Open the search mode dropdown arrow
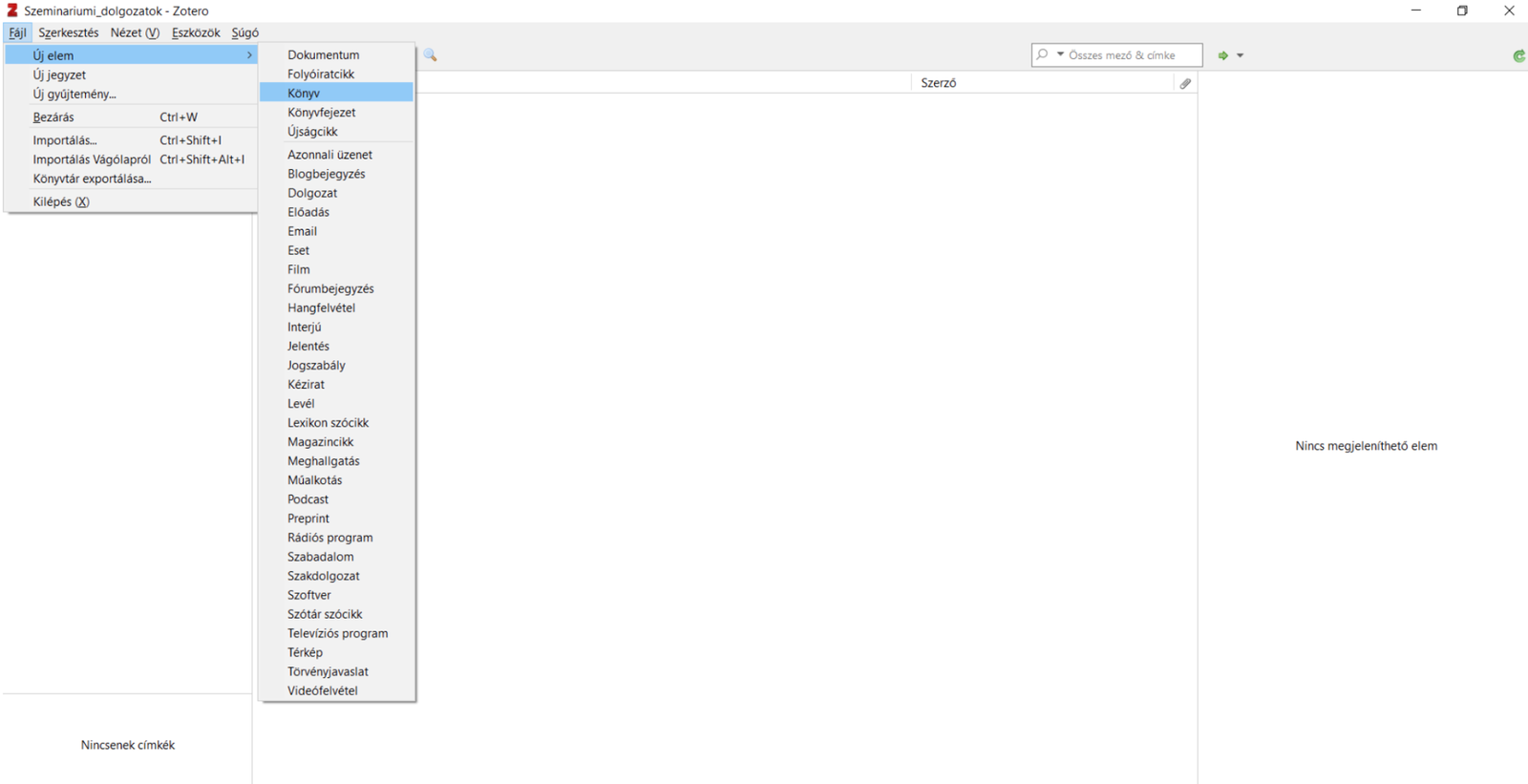Viewport: 1528px width, 784px height. tap(1060, 54)
